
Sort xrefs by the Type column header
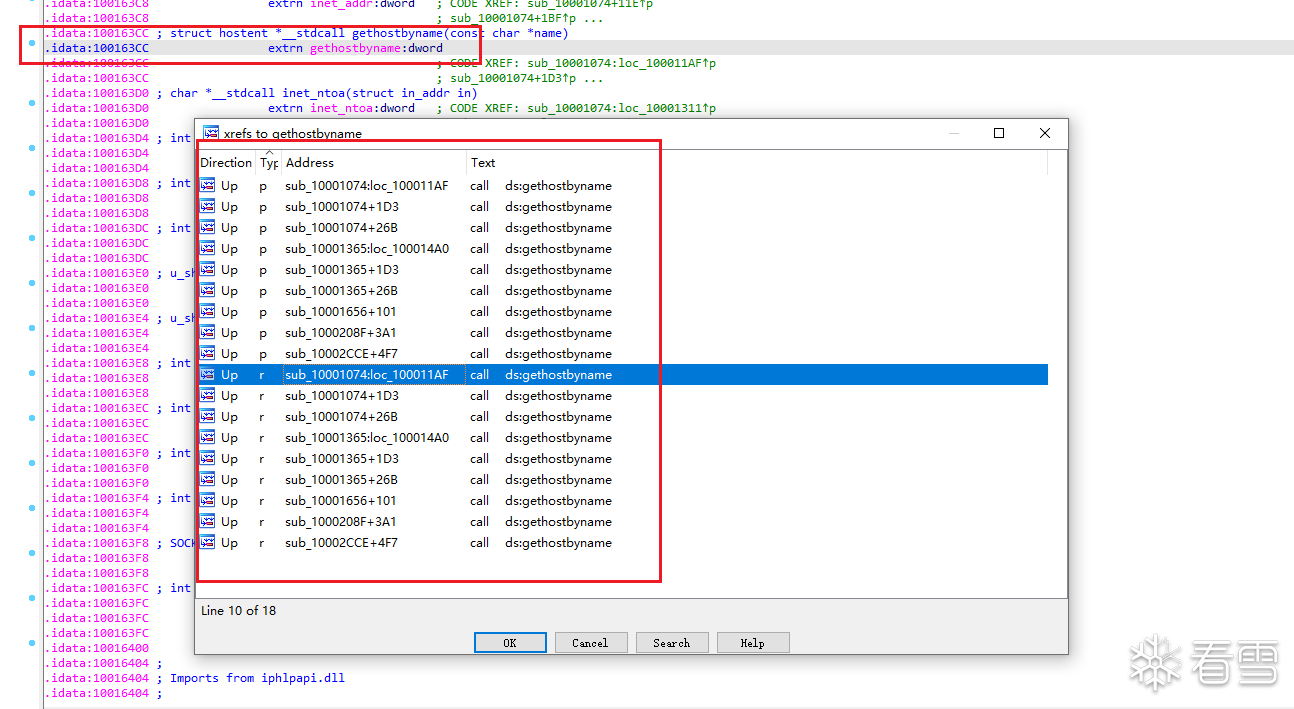pos(268,163)
